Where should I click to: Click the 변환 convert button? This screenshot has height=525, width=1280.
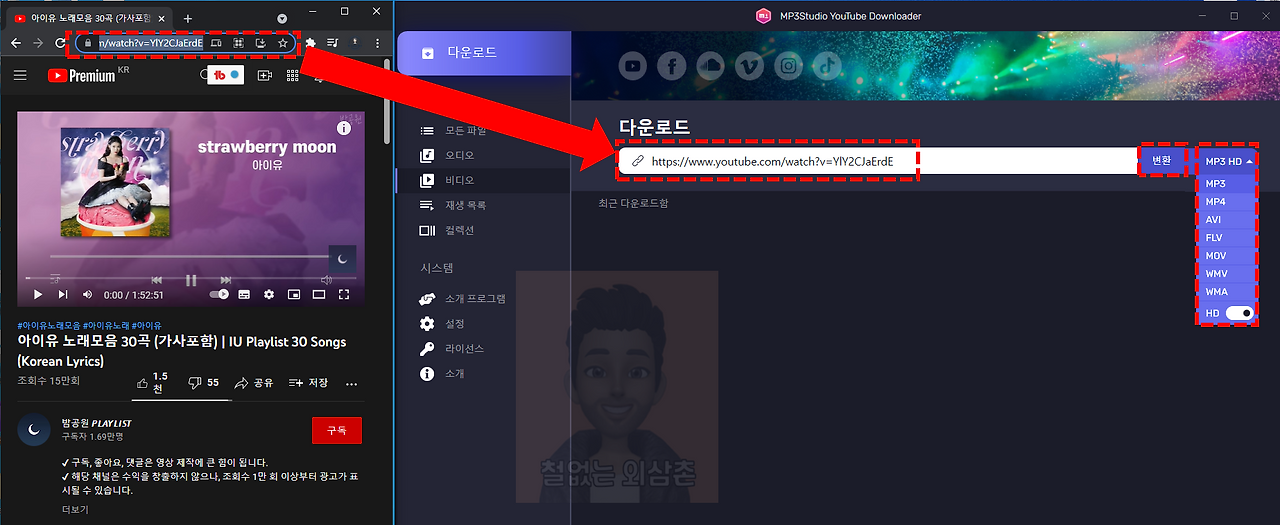(x=1161, y=160)
